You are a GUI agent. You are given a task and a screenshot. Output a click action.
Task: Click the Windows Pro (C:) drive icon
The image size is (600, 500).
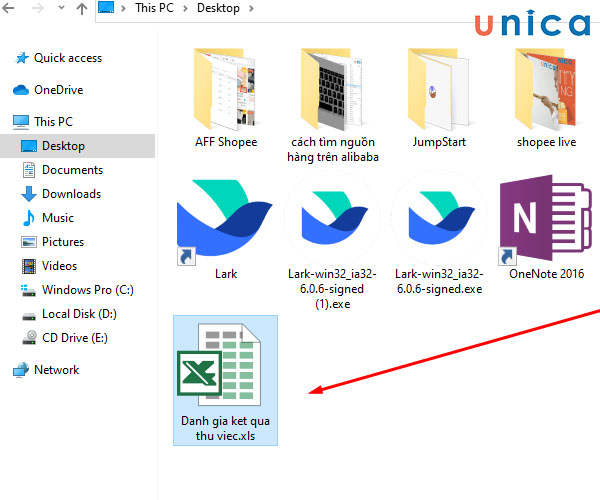coord(28,291)
